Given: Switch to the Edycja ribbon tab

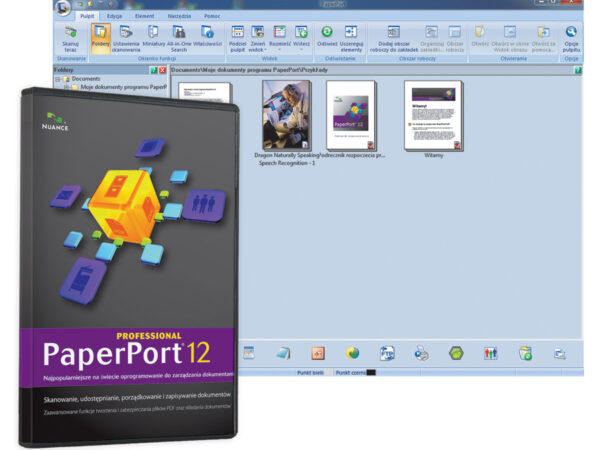Looking at the screenshot, I should coord(115,15).
